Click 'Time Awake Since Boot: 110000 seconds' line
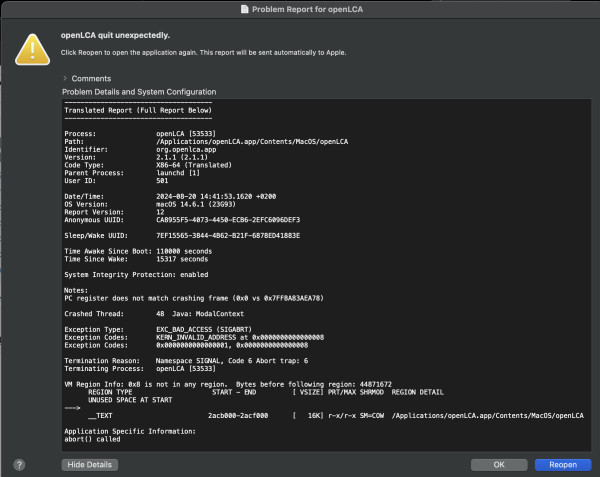 point(138,251)
